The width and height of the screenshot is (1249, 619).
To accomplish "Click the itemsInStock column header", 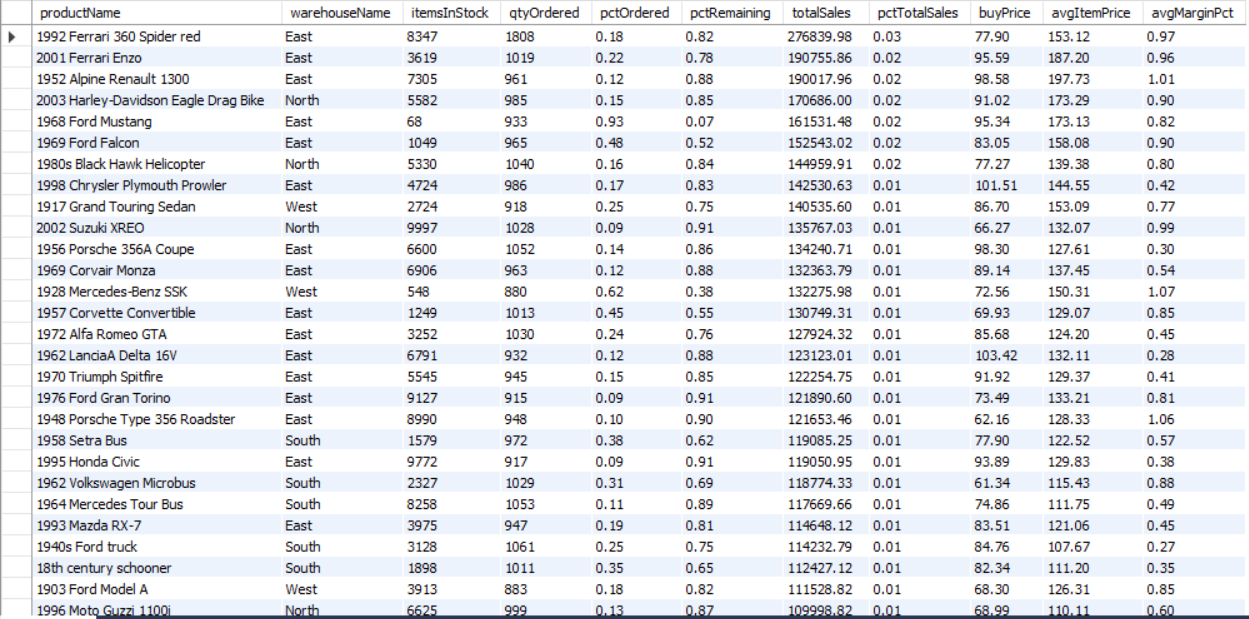I will coord(450,13).
